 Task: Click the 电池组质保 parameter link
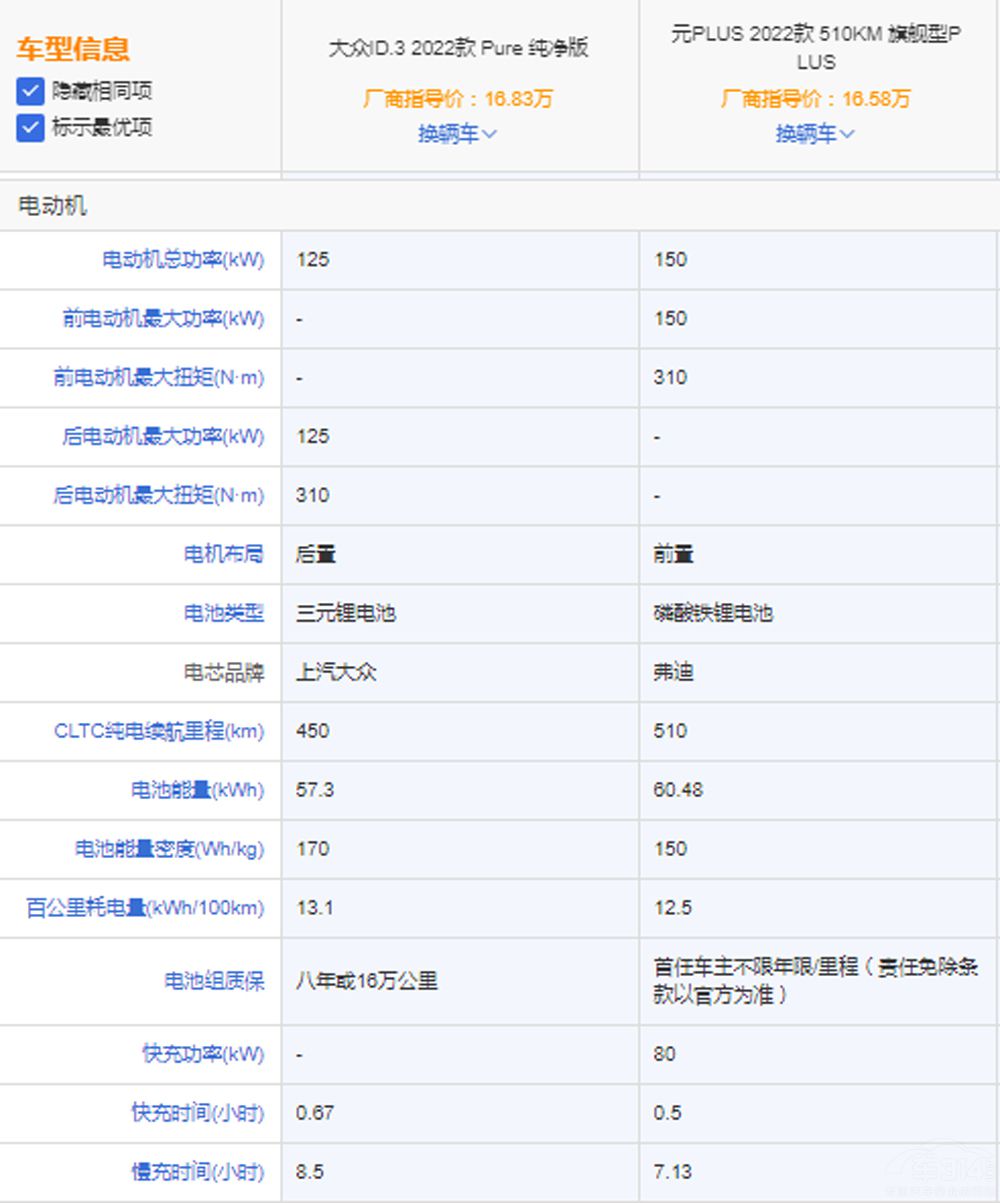214,982
